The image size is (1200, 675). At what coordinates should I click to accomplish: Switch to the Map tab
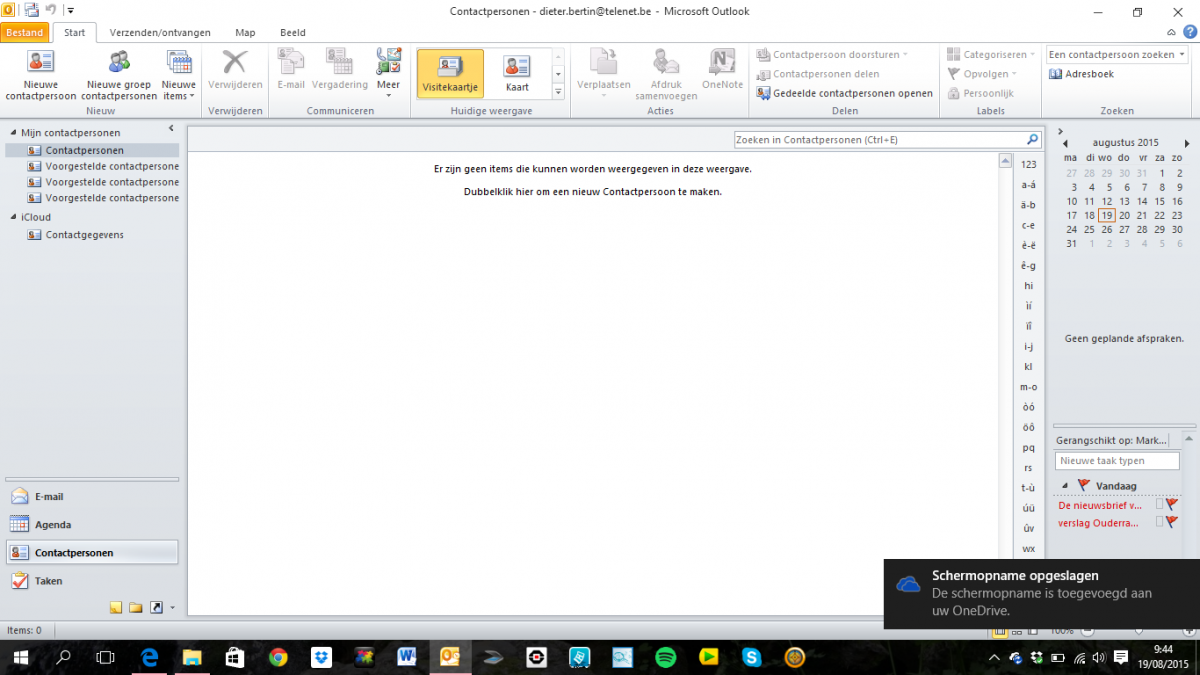[245, 32]
